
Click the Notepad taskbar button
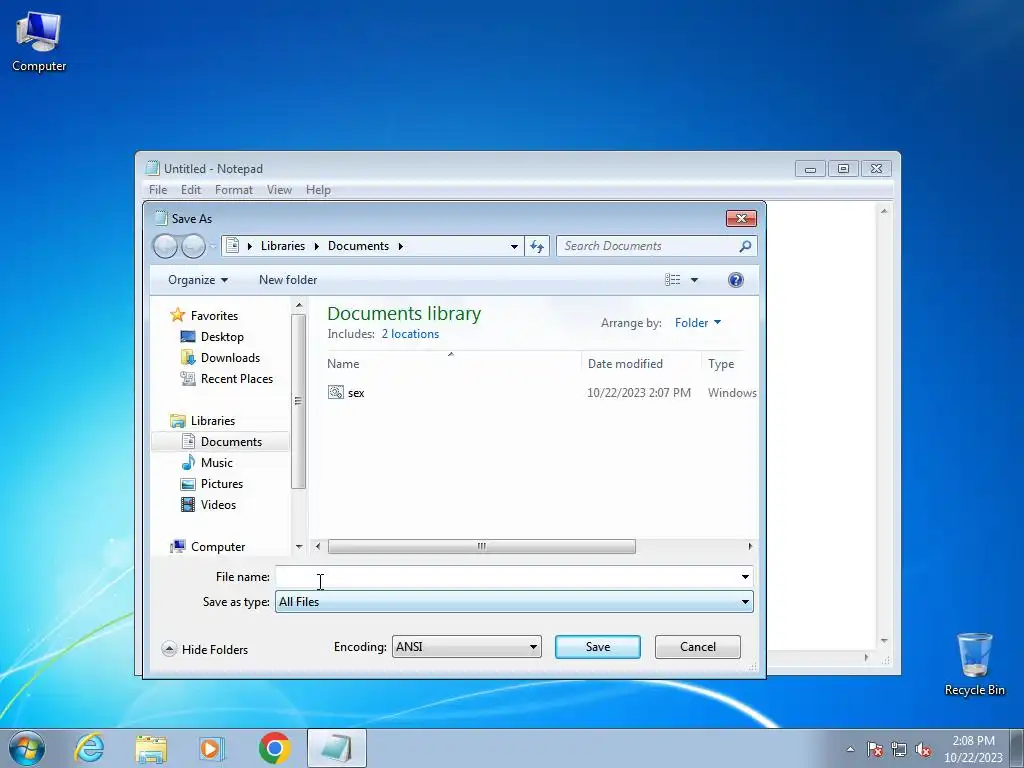336,748
